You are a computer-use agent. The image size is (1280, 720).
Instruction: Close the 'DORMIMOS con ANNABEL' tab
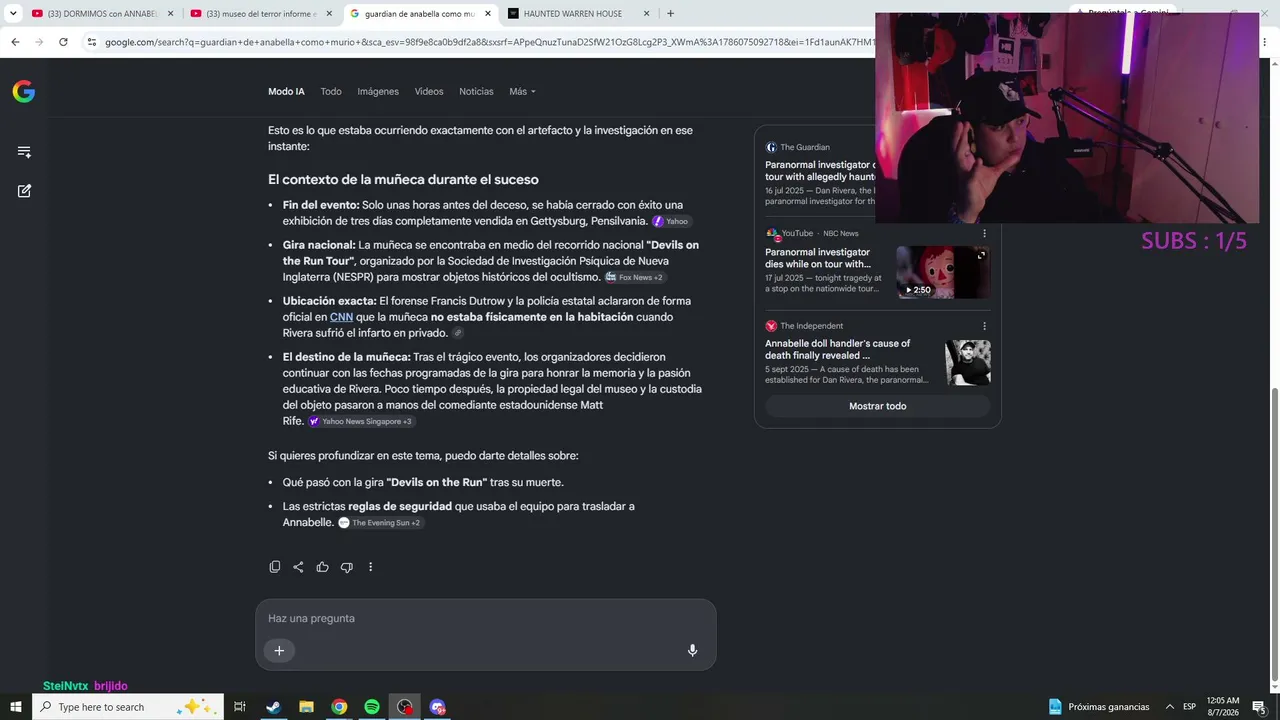tap(170, 14)
